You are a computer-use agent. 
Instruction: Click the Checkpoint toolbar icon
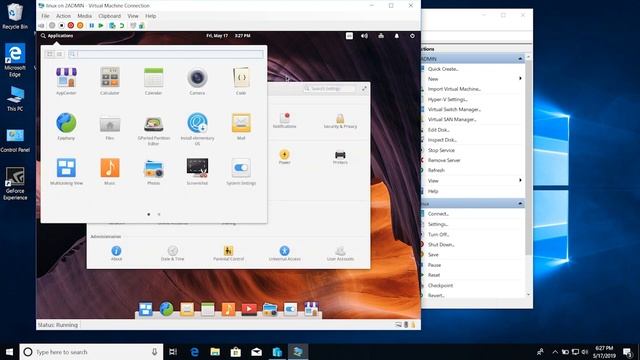[112, 25]
